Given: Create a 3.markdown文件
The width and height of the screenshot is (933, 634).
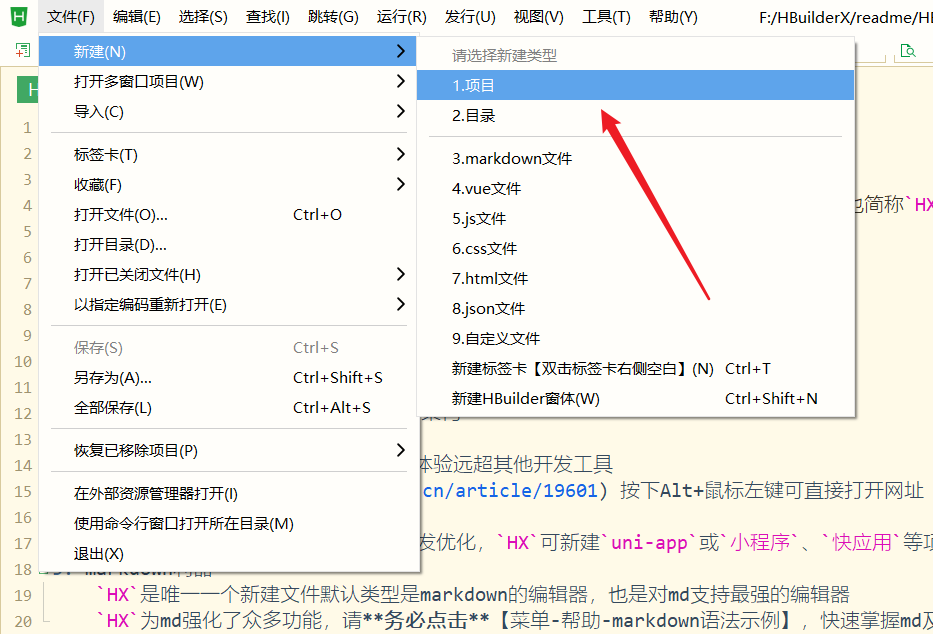Looking at the screenshot, I should [x=635, y=158].
